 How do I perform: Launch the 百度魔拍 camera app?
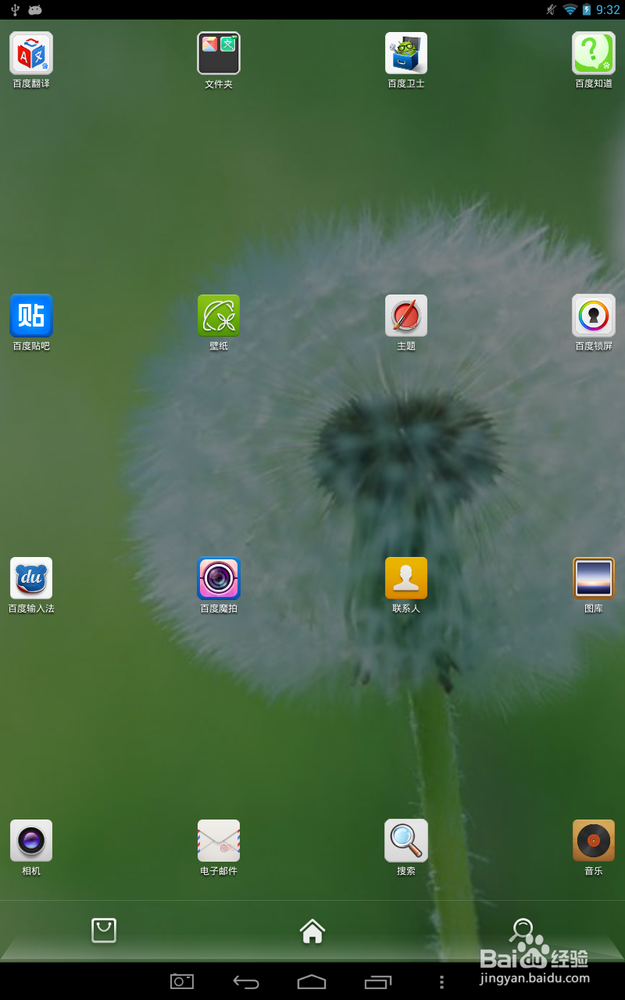[219, 578]
